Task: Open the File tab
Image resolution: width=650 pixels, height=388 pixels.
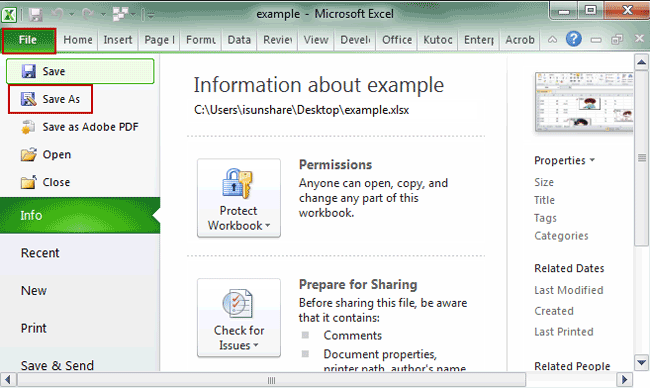Action: 29,40
